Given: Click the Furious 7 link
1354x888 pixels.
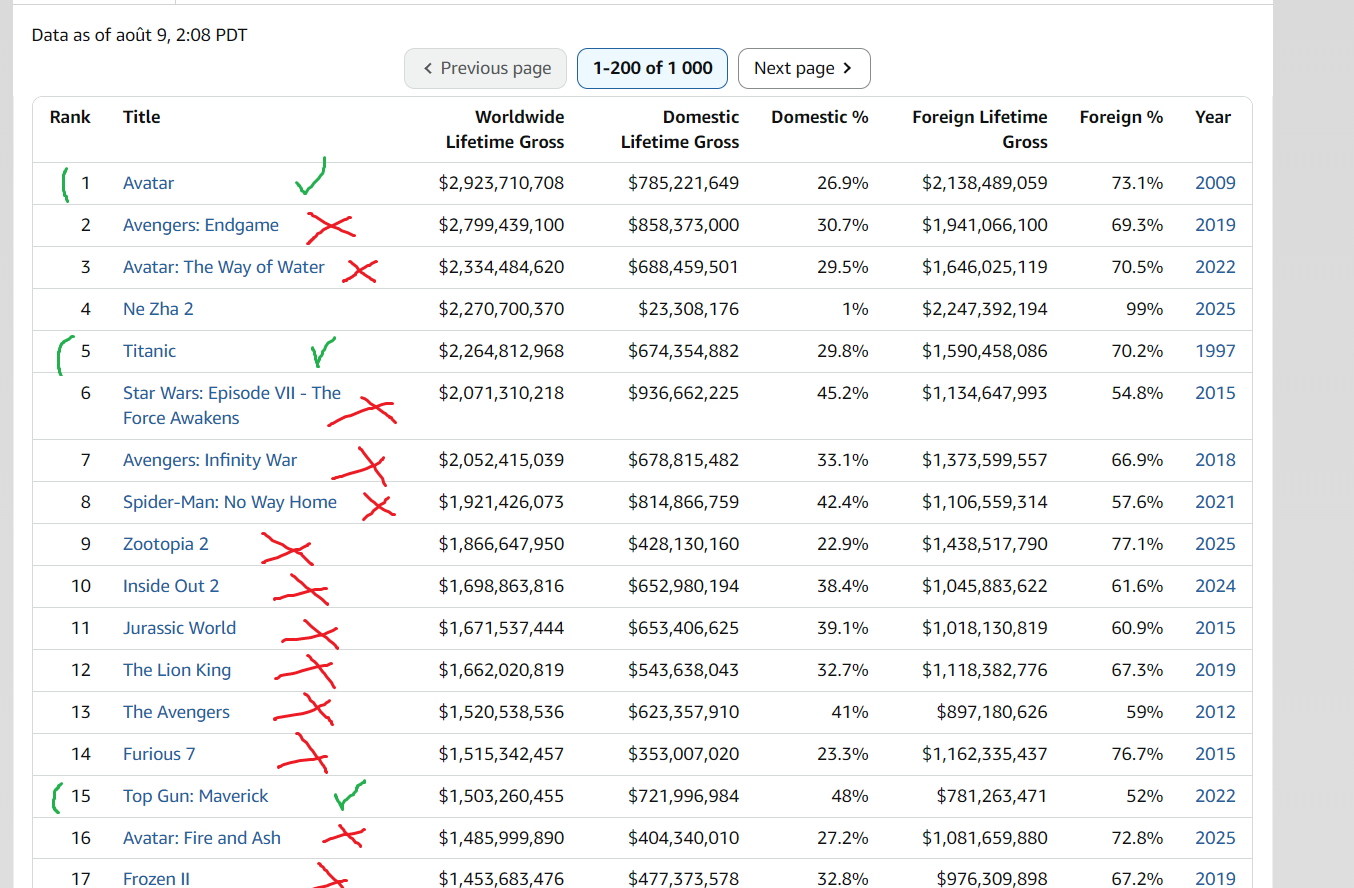Looking at the screenshot, I should 159,754.
